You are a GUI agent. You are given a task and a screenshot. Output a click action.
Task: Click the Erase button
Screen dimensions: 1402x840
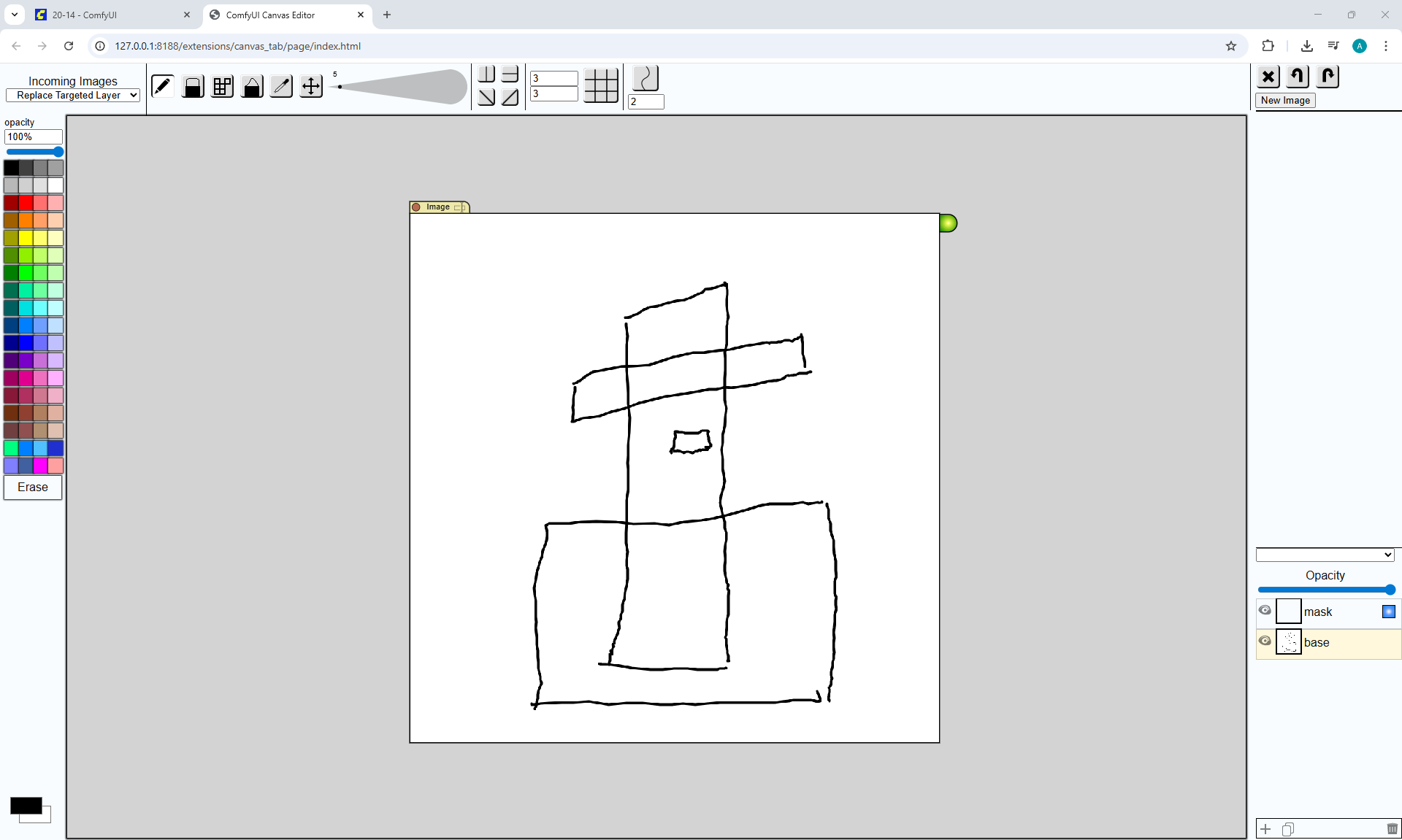click(x=33, y=488)
